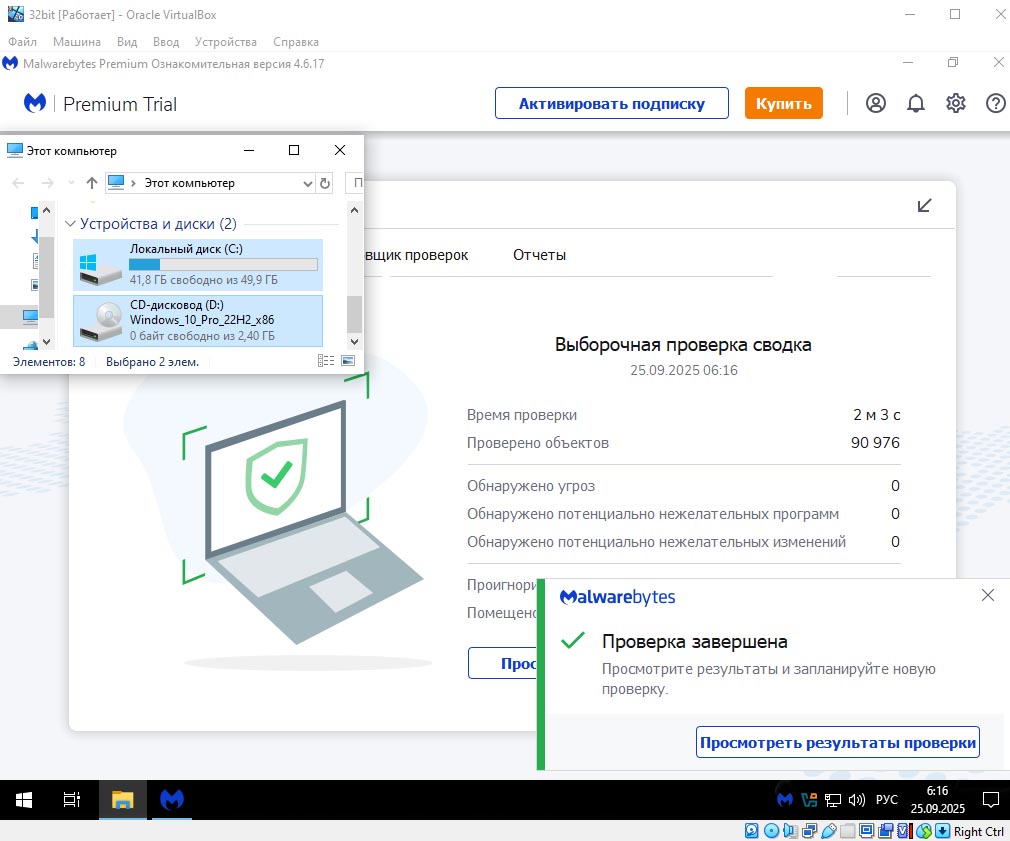Open the 'Машина' VirtualBox menu

(77, 42)
